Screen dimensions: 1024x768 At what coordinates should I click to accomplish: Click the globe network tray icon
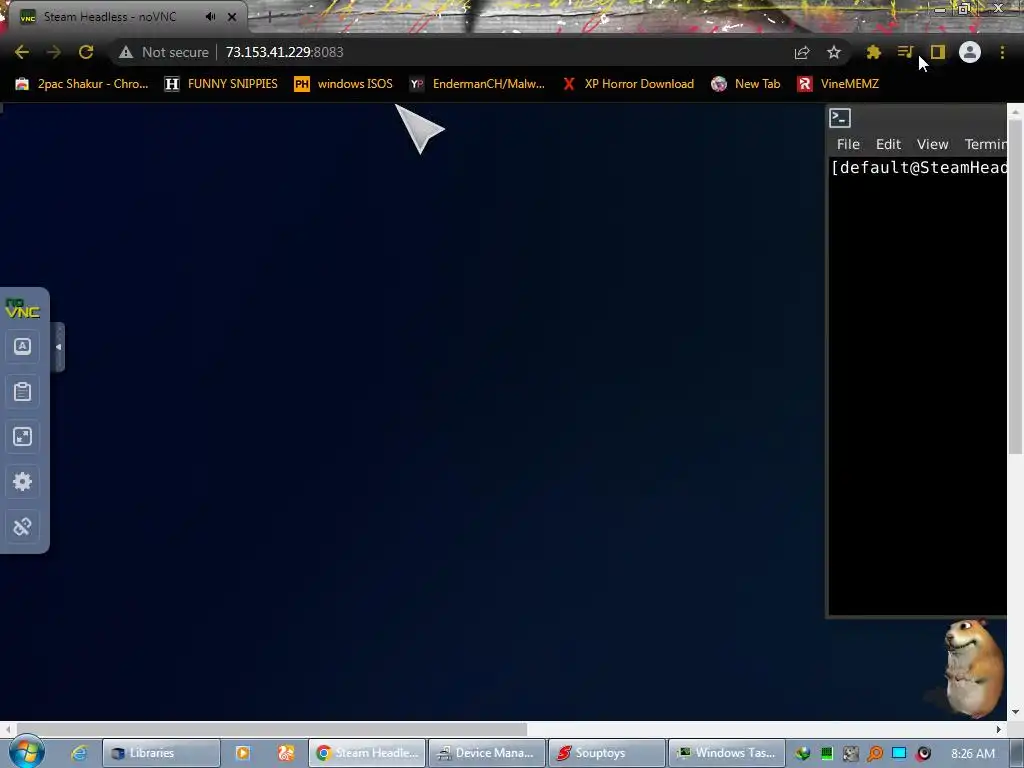tap(803, 754)
